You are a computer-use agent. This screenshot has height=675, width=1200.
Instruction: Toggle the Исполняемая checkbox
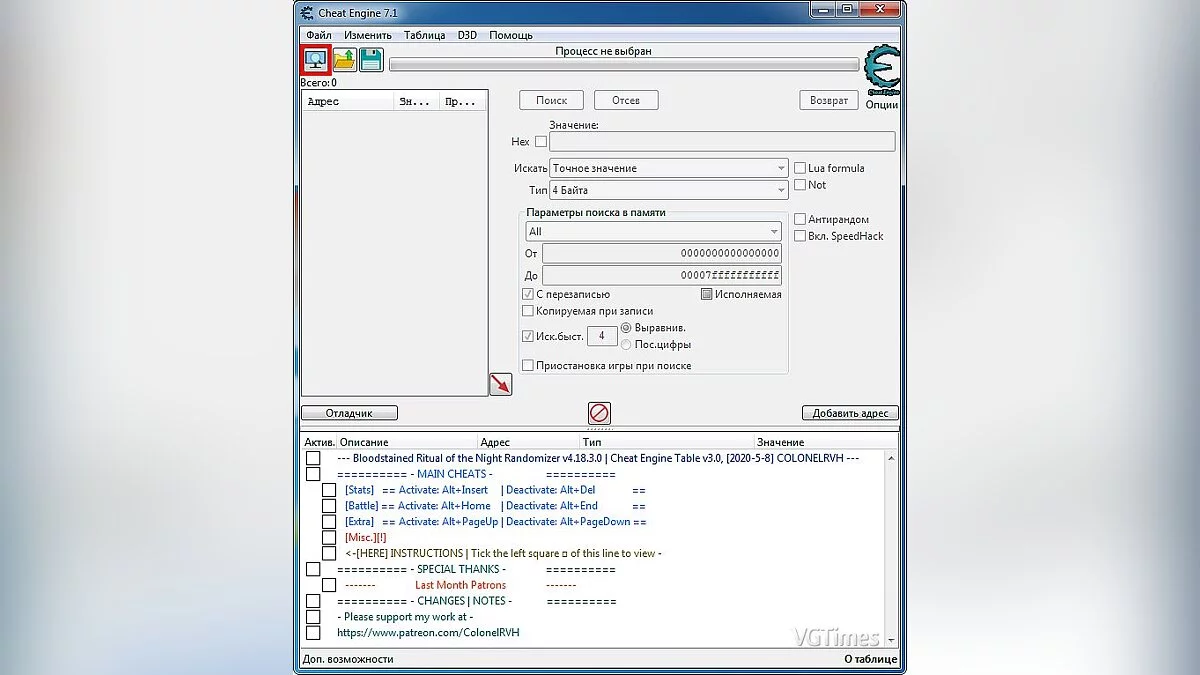pos(707,295)
